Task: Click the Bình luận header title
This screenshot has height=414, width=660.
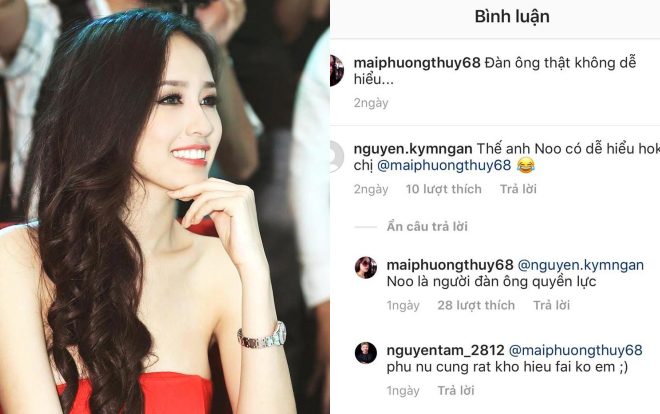Action: coord(512,16)
